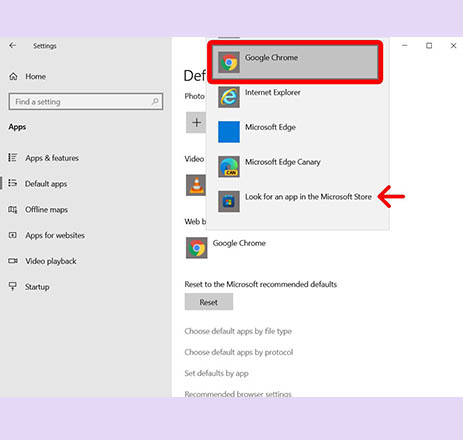
Task: Click the VLC cone video player icon
Action: [196, 185]
